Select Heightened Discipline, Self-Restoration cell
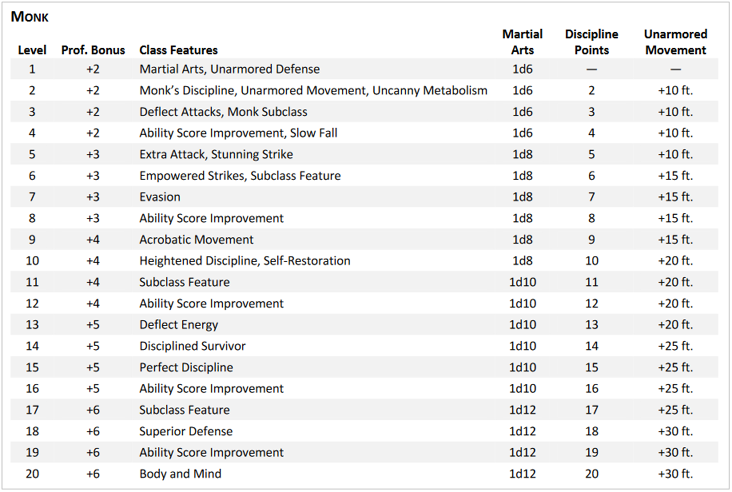The width and height of the screenshot is (732, 492). point(244,261)
